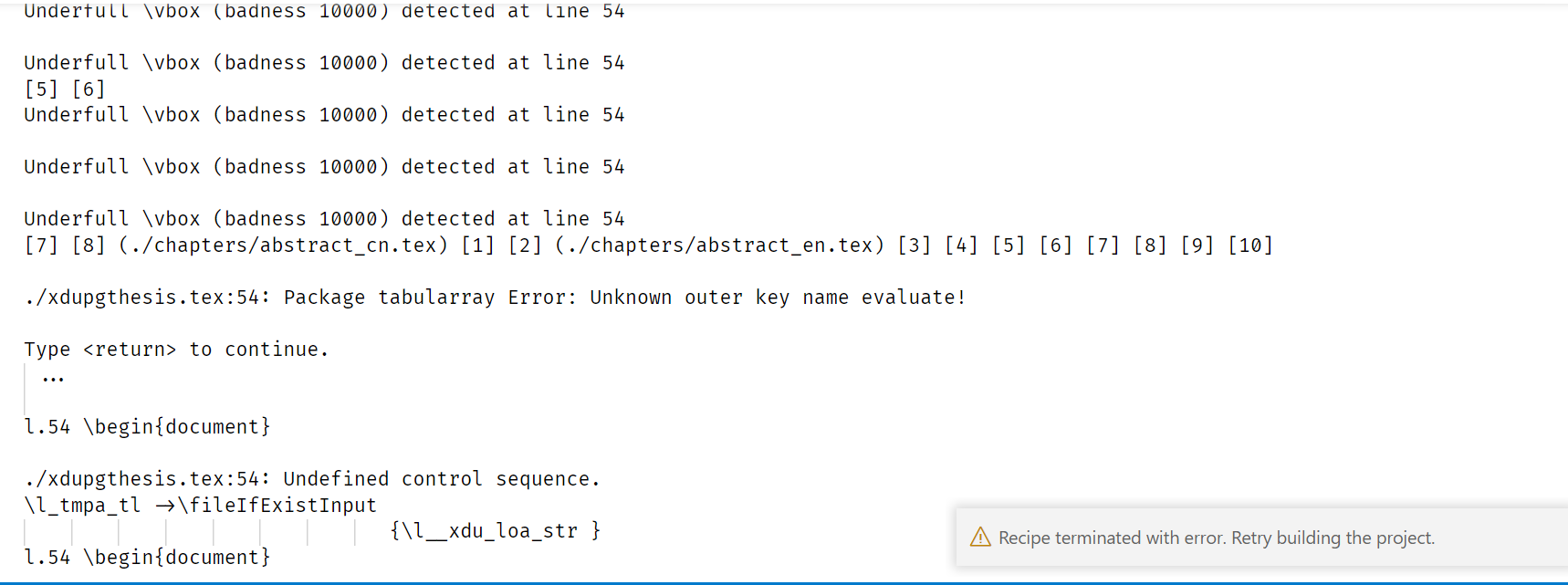The height and width of the screenshot is (585, 1568).
Task: Click the 'Package tabularray Error' log line
Action: click(495, 298)
